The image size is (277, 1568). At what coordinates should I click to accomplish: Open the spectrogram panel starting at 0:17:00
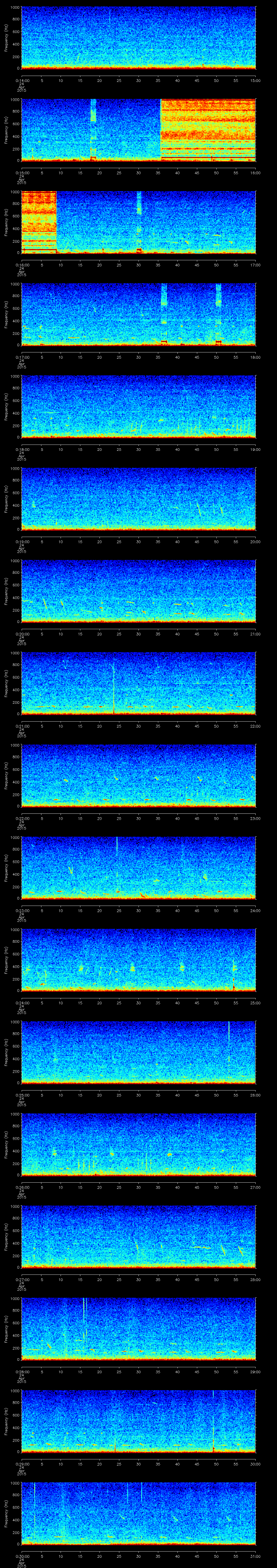pos(138,314)
